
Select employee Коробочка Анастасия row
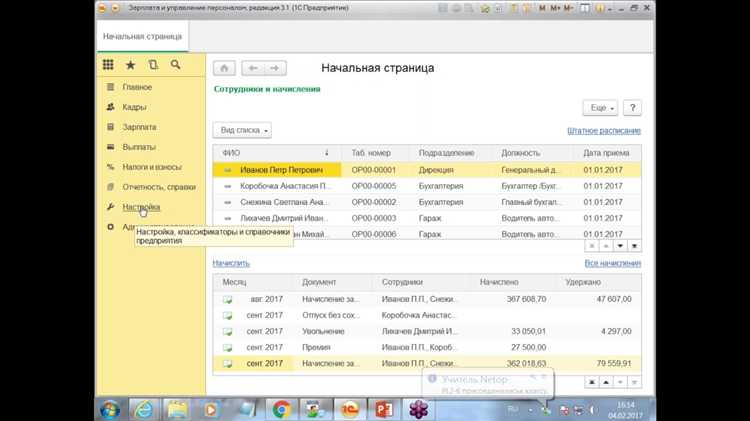point(427,186)
